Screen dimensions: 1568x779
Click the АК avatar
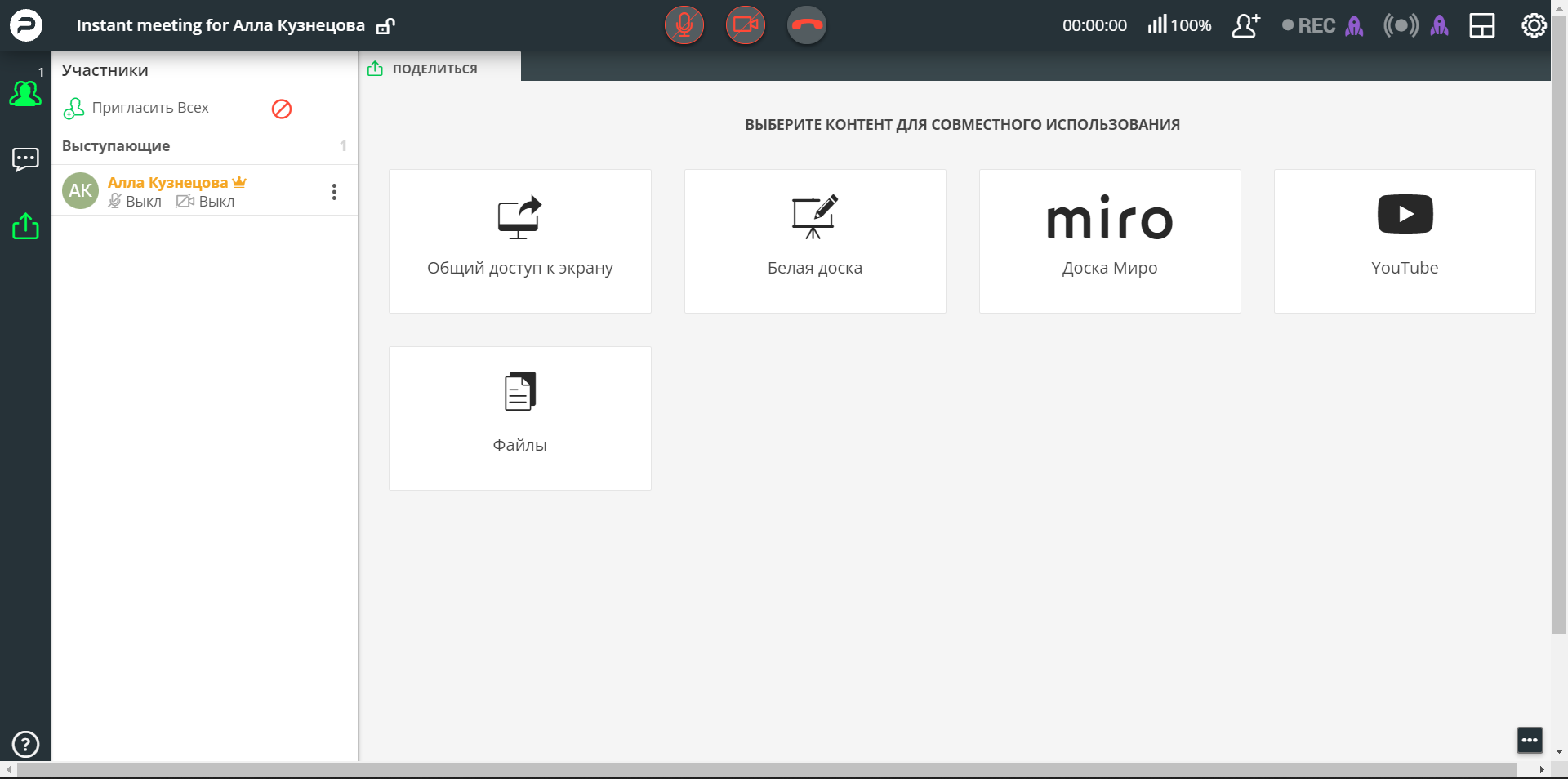pos(81,191)
